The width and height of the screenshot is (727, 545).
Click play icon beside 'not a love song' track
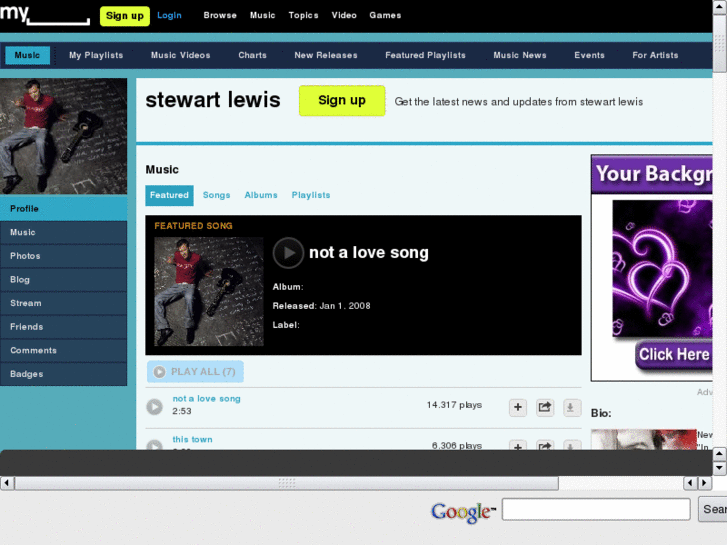[x=154, y=406]
